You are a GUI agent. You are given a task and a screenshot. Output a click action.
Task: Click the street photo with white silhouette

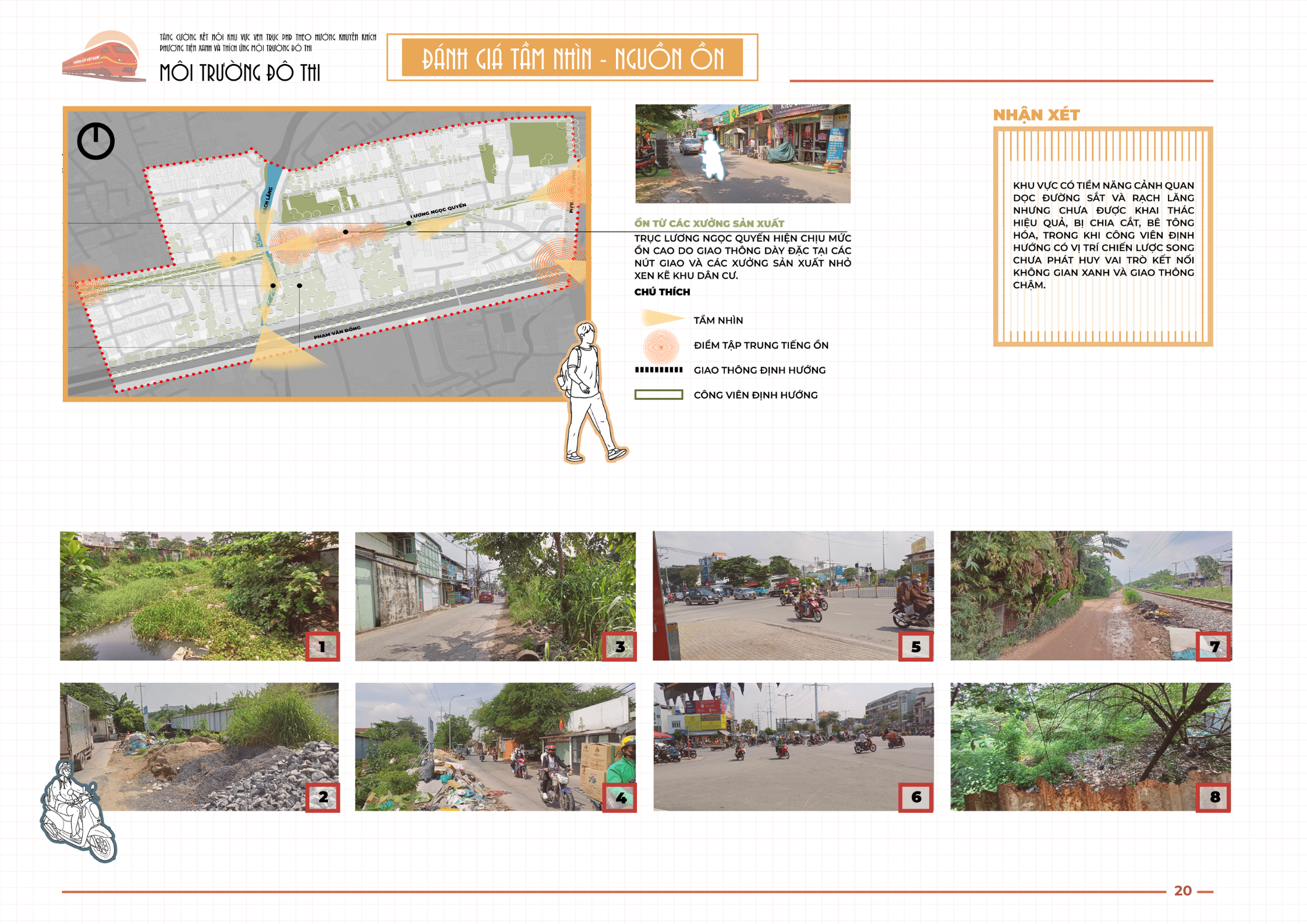point(742,154)
